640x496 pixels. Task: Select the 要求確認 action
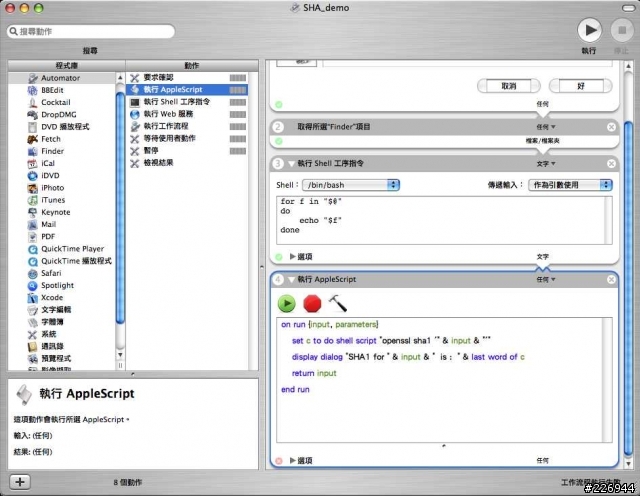click(188, 78)
